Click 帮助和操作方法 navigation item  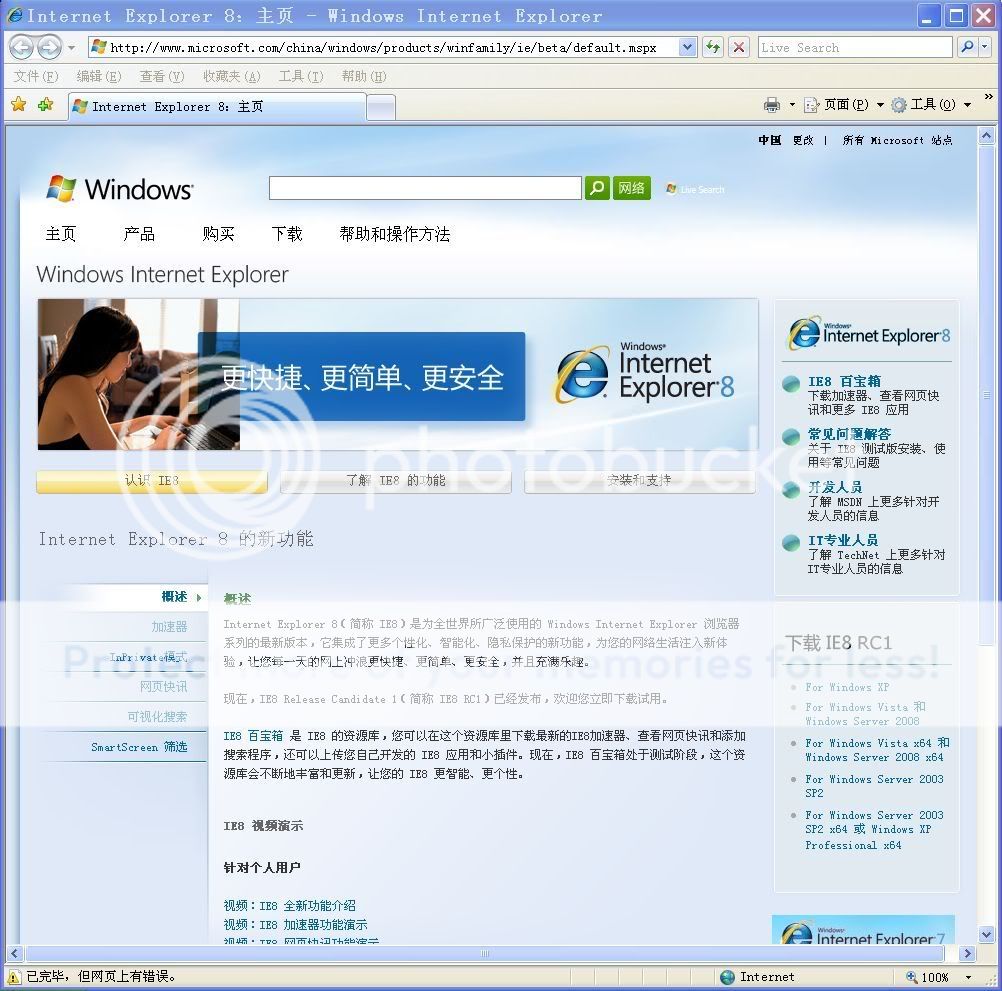pyautogui.click(x=395, y=234)
